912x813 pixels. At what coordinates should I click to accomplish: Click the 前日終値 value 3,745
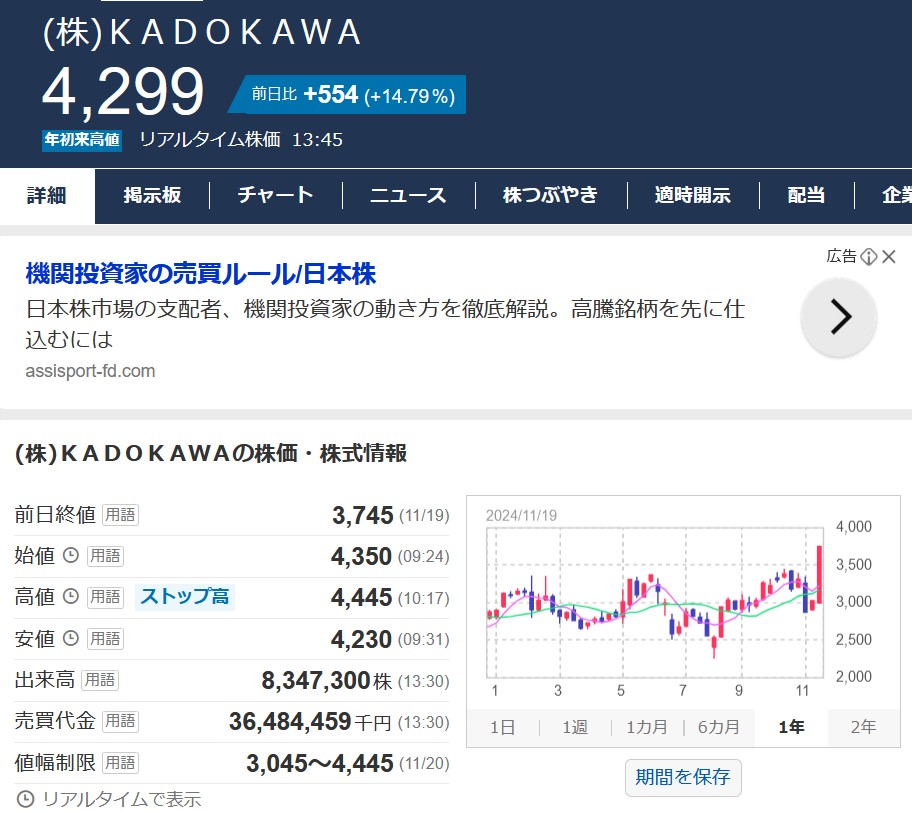(362, 515)
